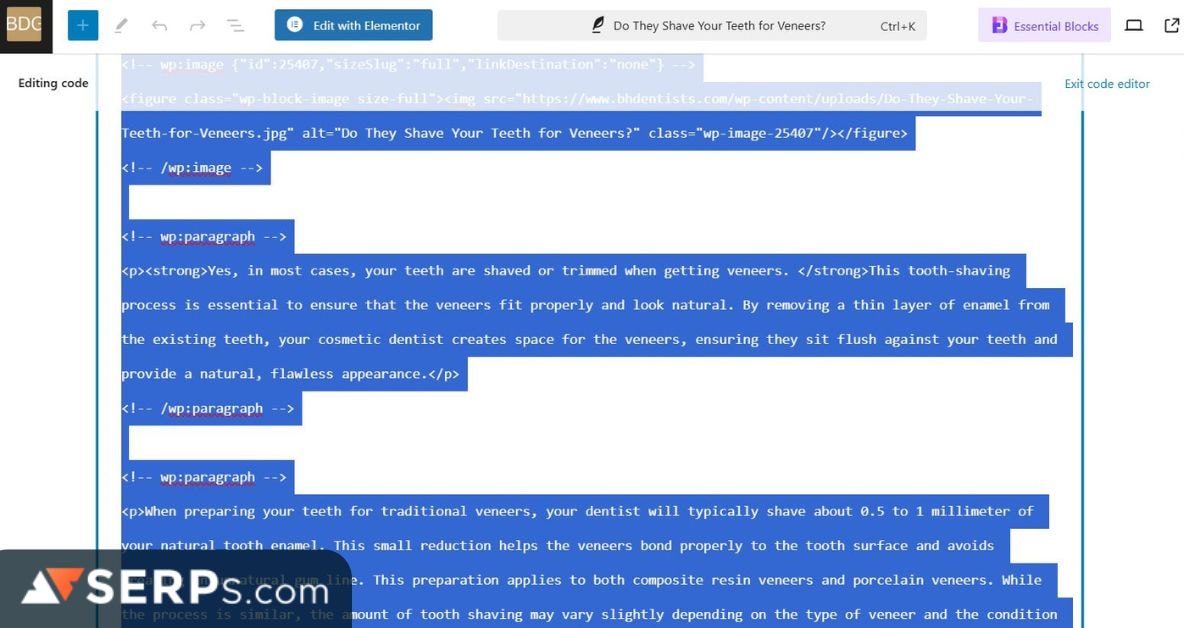Undo the last change

coord(160,25)
